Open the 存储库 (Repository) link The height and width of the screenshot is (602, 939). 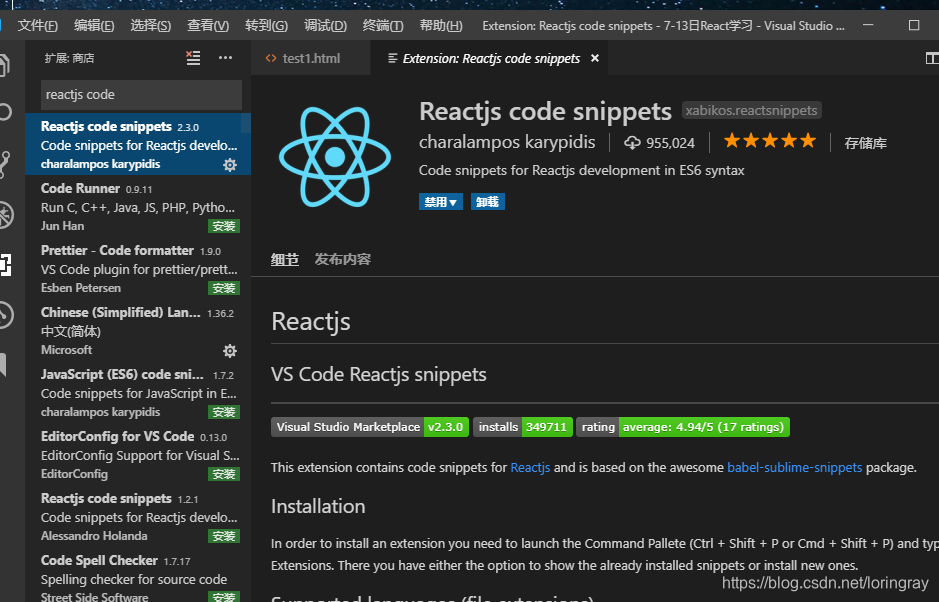(865, 143)
